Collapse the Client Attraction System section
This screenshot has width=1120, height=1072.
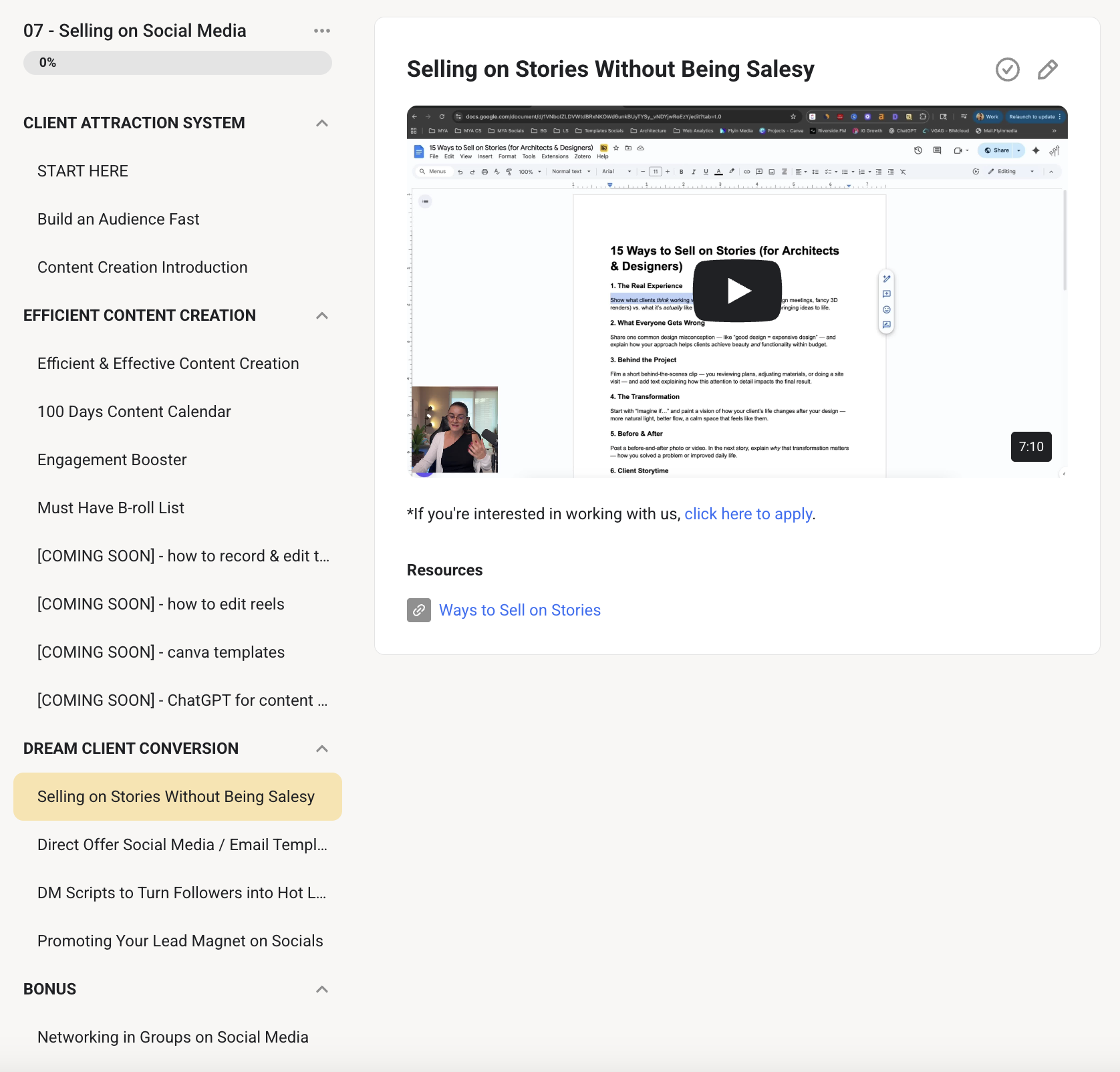click(322, 123)
